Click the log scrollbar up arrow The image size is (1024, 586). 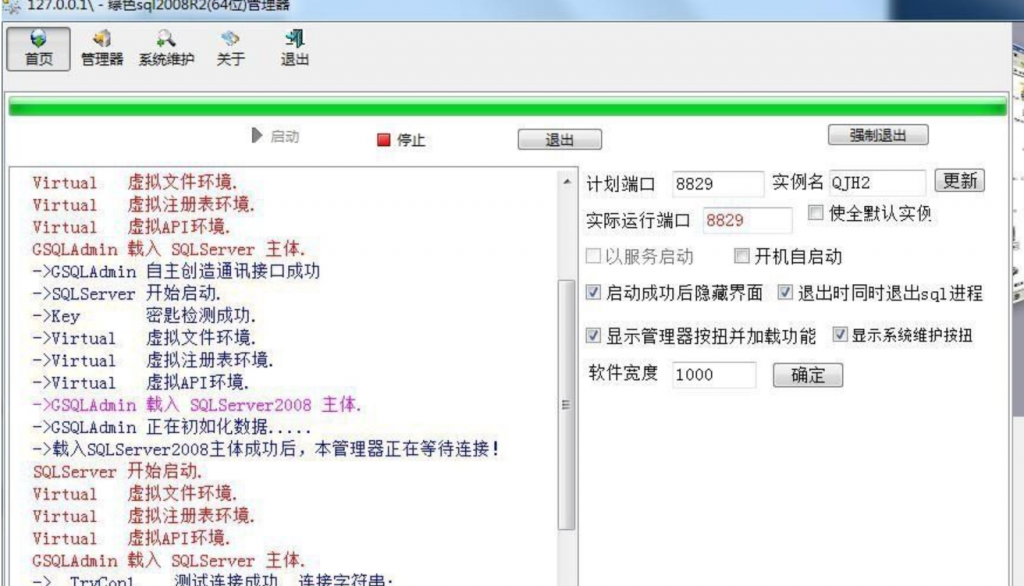coord(566,181)
